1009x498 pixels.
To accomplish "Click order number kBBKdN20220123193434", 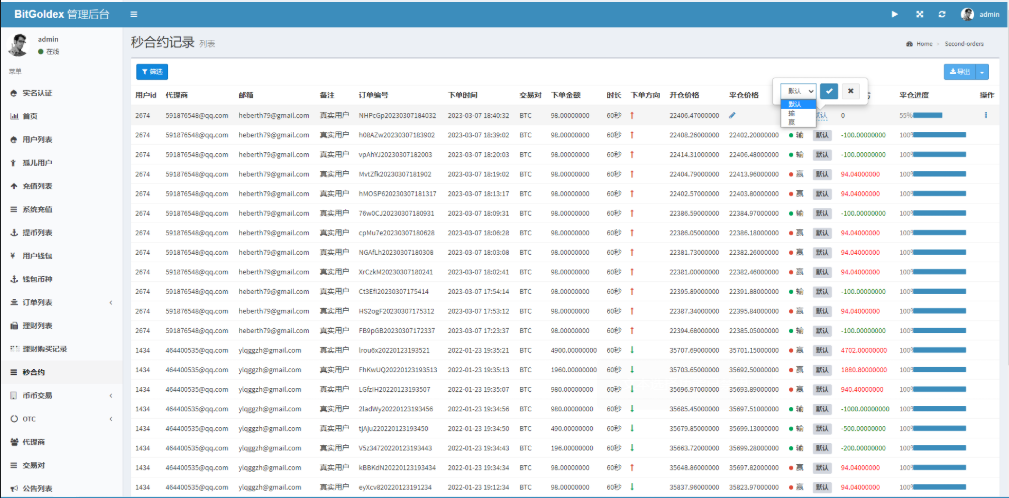I will click(398, 467).
